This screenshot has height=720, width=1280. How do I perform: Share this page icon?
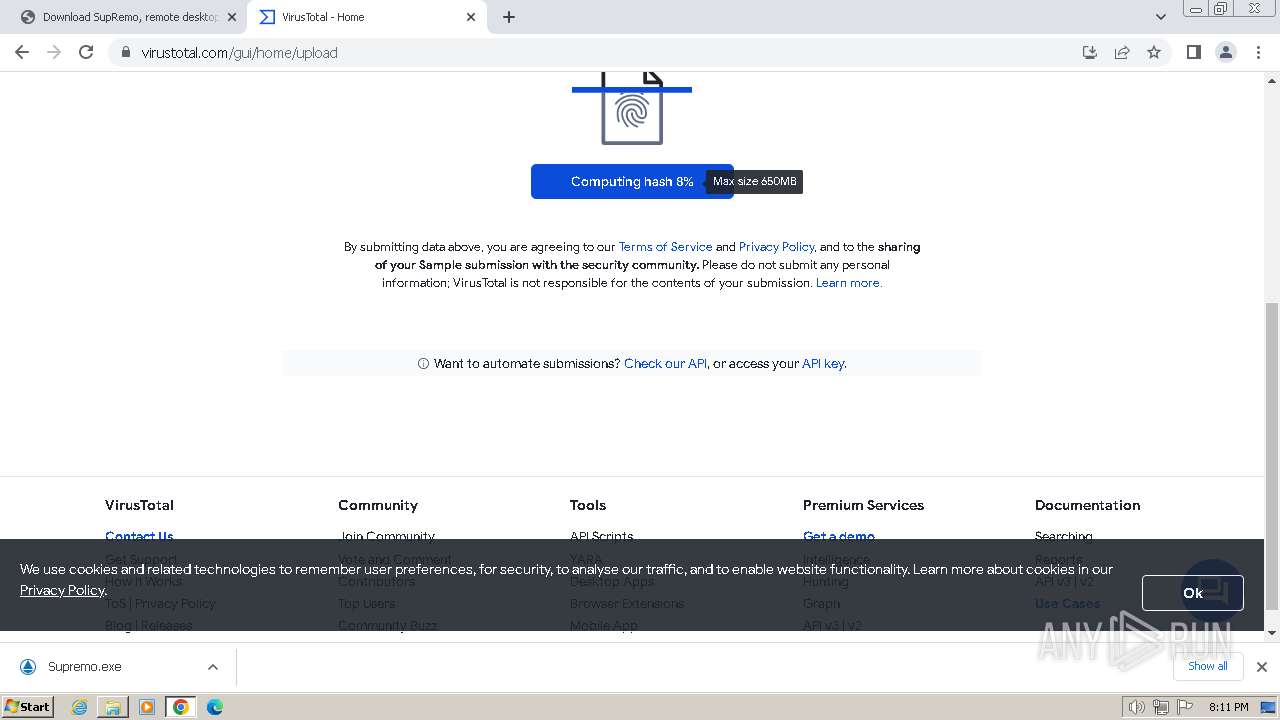1122,52
